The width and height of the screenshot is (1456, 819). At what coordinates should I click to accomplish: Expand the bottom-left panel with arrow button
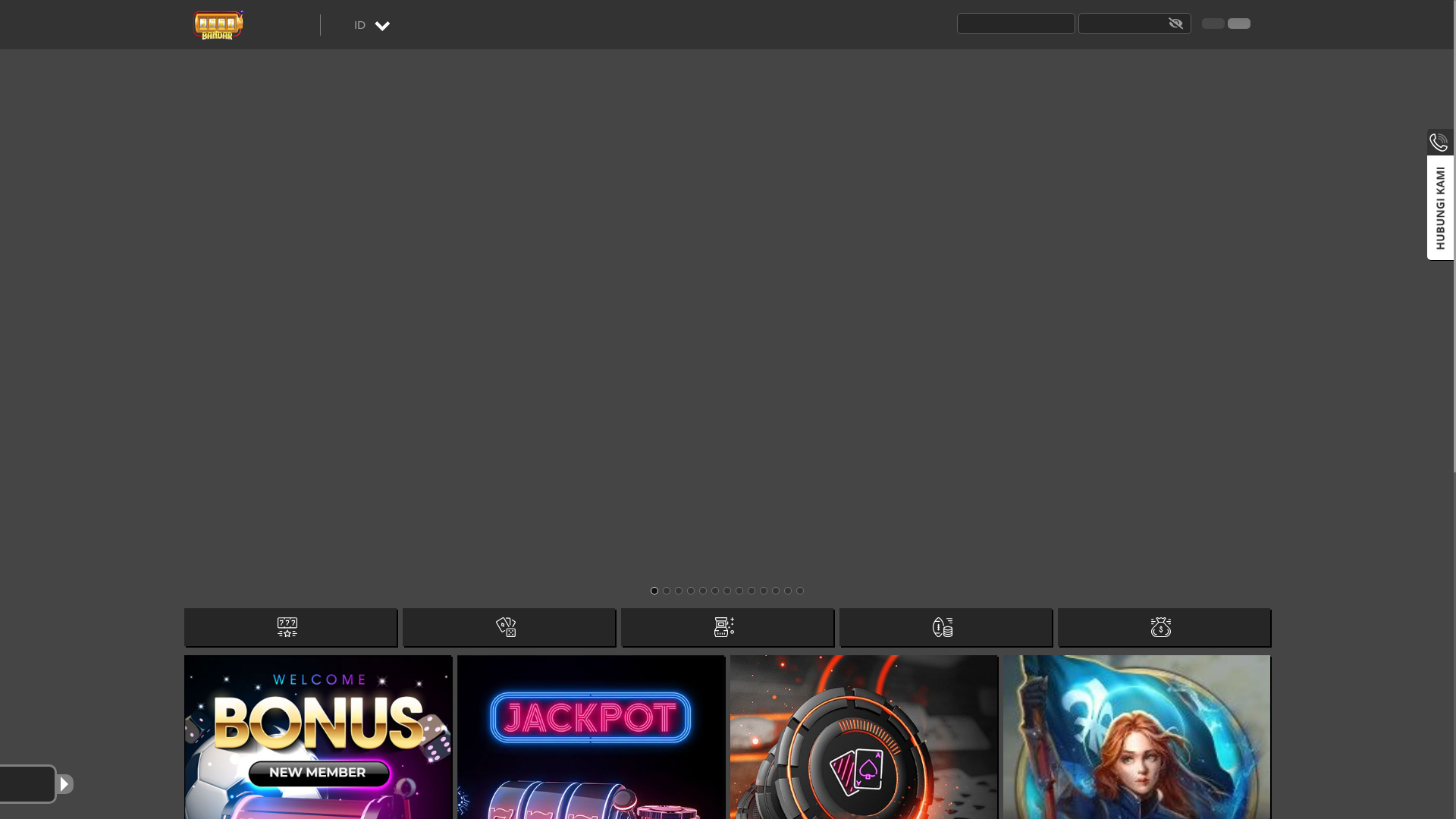tap(65, 783)
